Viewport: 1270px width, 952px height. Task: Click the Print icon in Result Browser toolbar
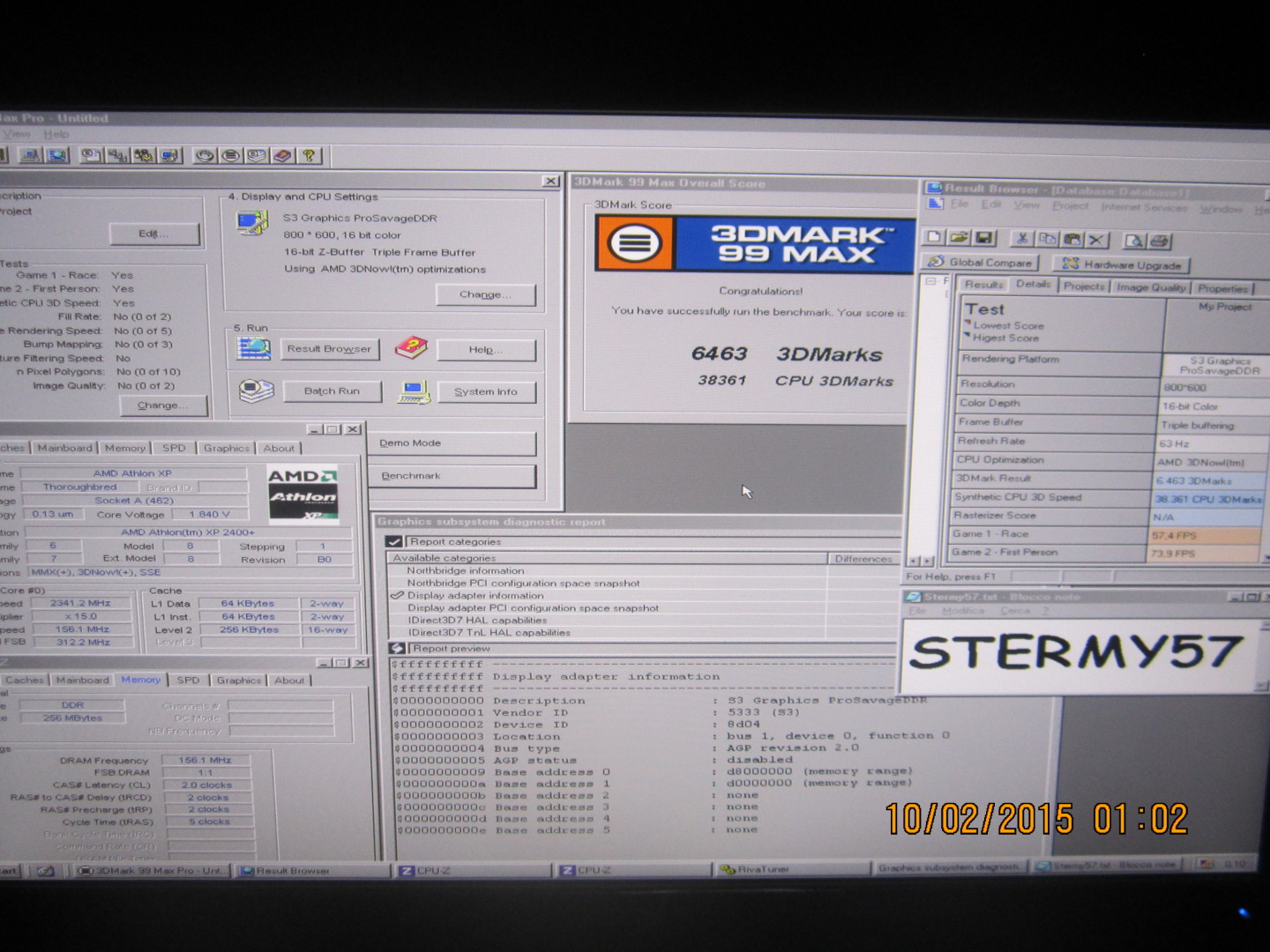(1159, 241)
